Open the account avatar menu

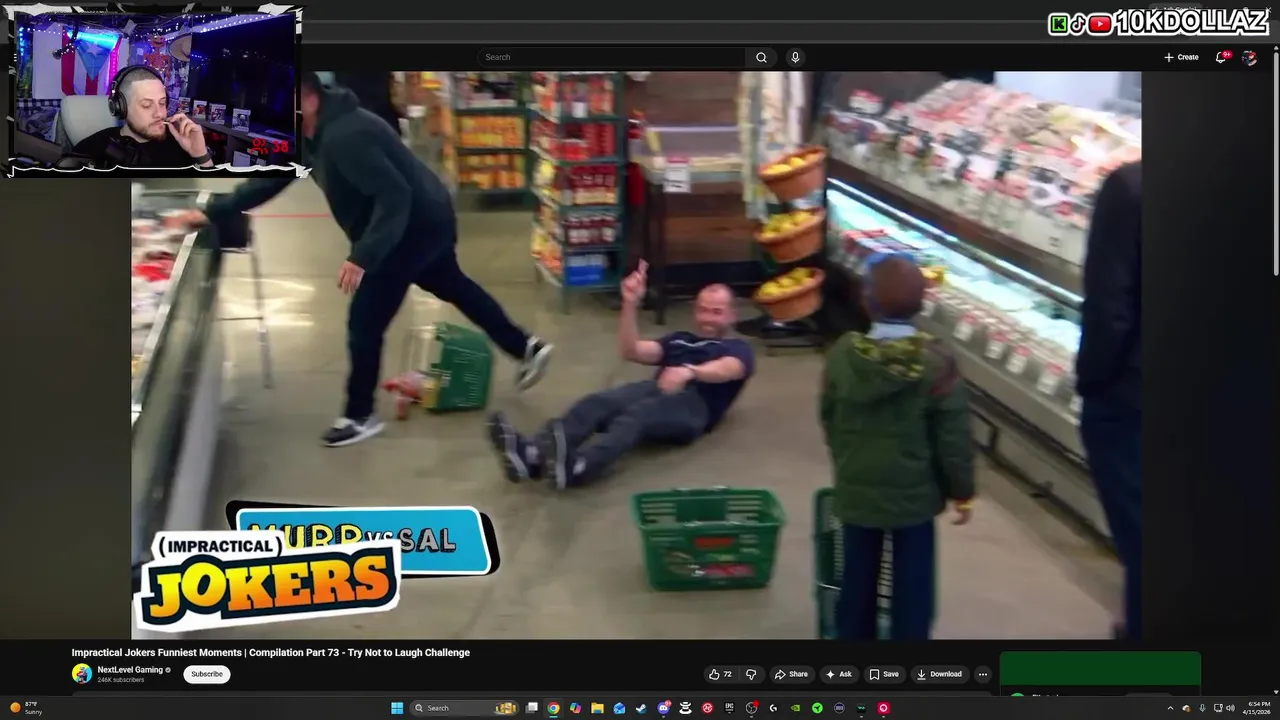coord(1249,57)
